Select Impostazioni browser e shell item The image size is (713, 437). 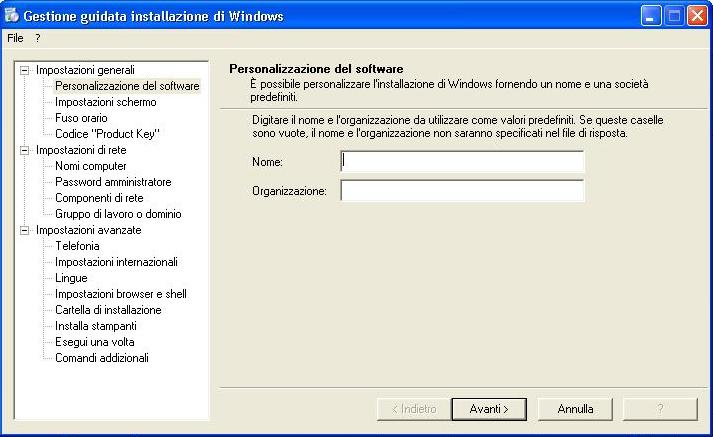coord(121,294)
